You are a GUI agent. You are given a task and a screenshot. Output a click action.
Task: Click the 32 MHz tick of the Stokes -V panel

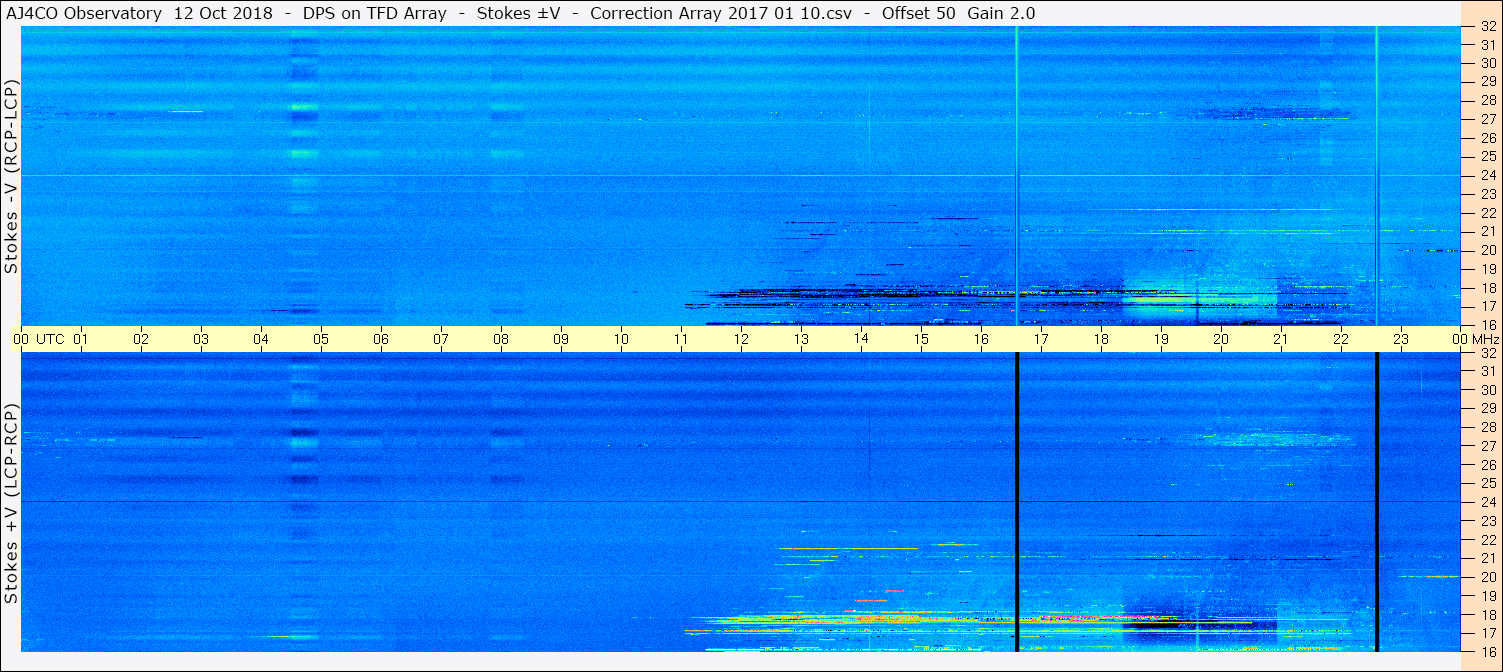click(1488, 27)
